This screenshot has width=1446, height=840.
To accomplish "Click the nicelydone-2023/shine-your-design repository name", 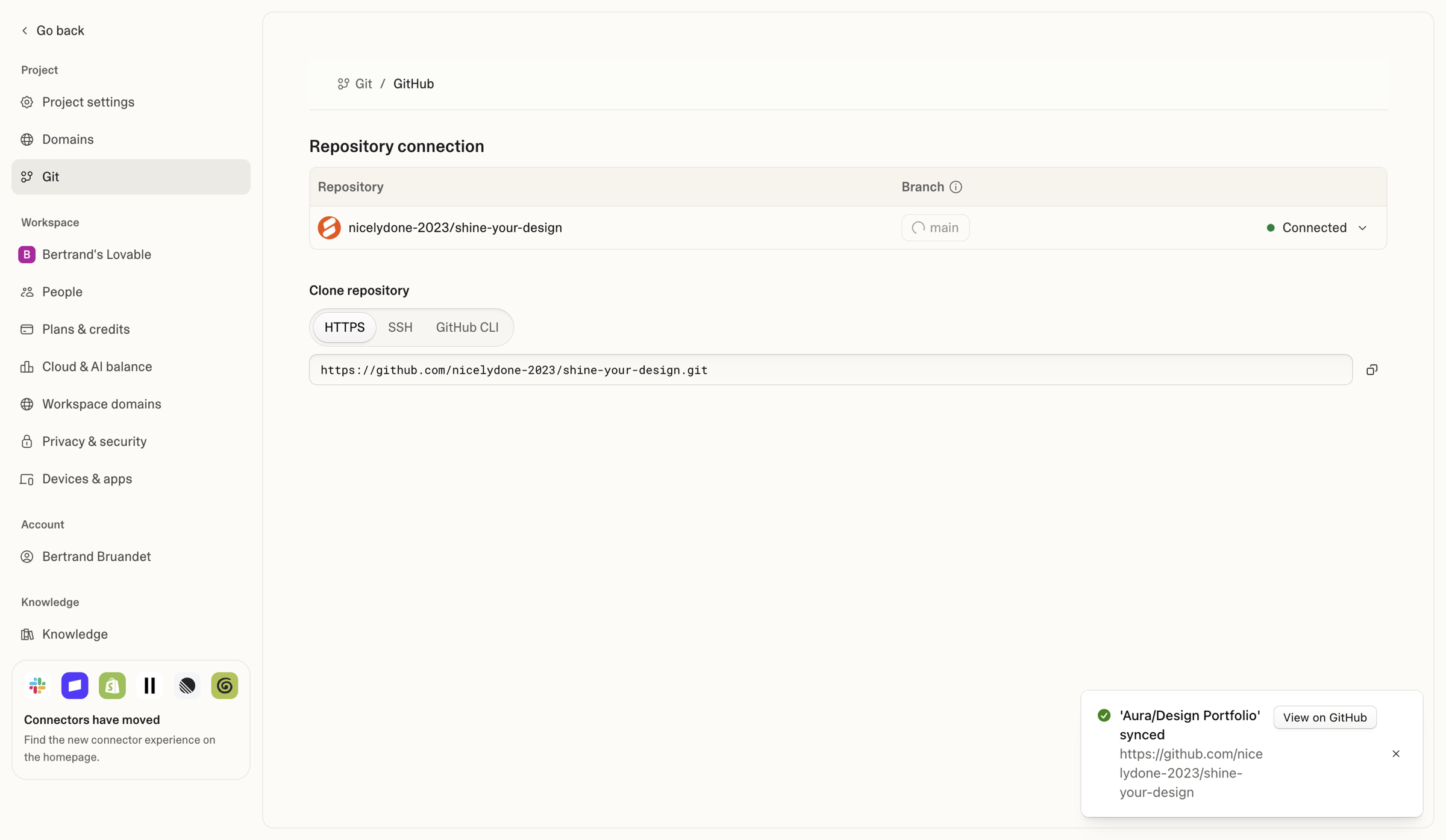I will [x=455, y=228].
